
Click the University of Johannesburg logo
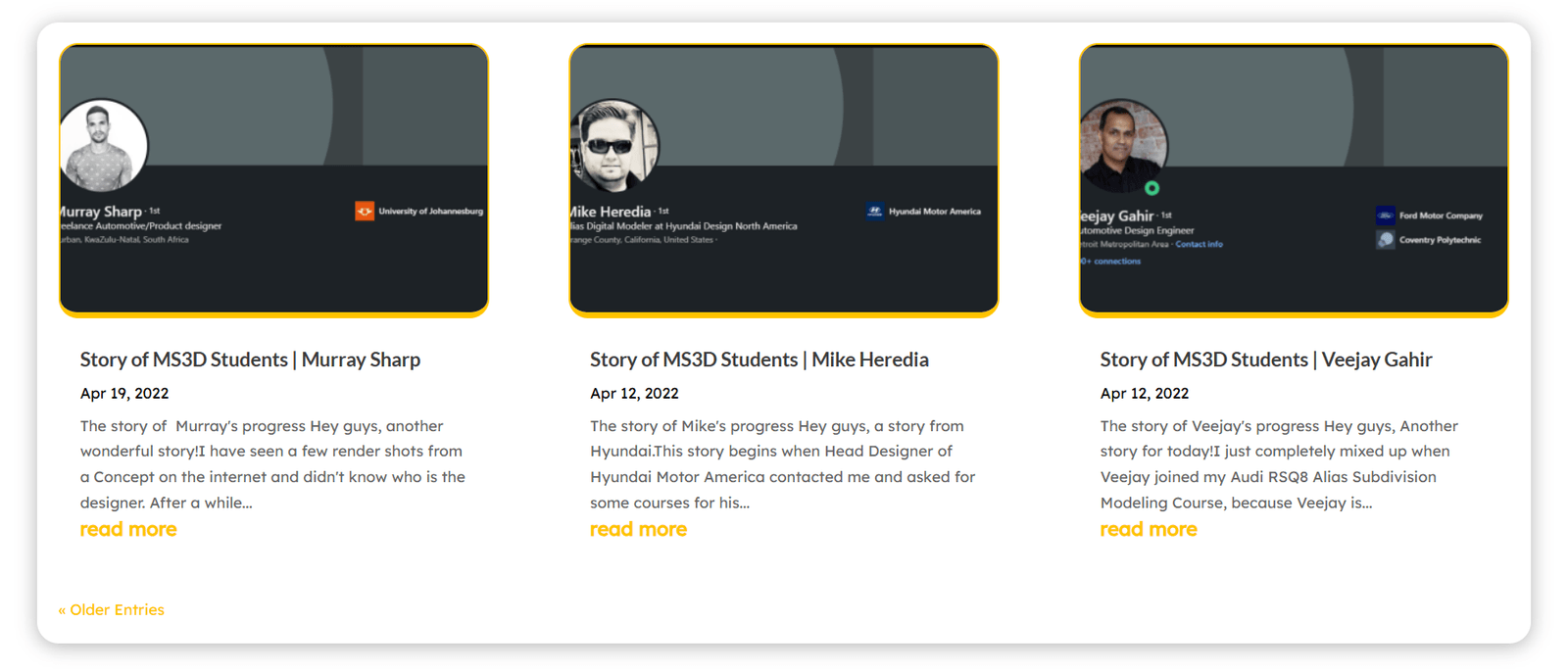point(364,210)
